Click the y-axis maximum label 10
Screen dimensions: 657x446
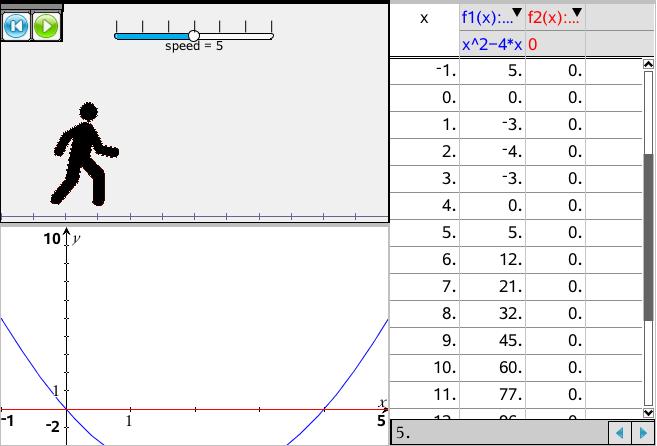click(x=51, y=239)
